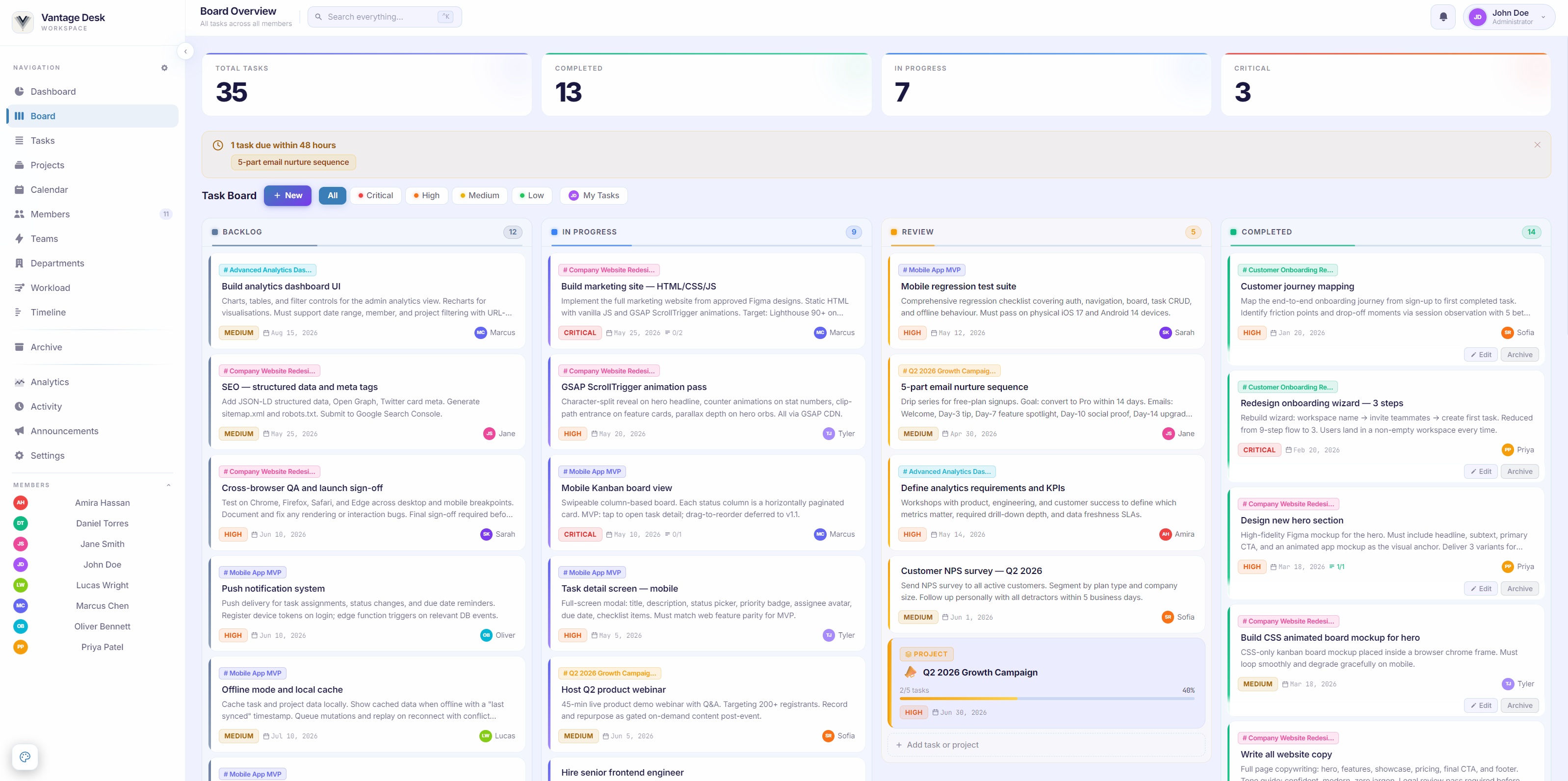This screenshot has width=1568, height=781.
Task: Click the In Progress stat card showing 7
Action: [x=1045, y=84]
